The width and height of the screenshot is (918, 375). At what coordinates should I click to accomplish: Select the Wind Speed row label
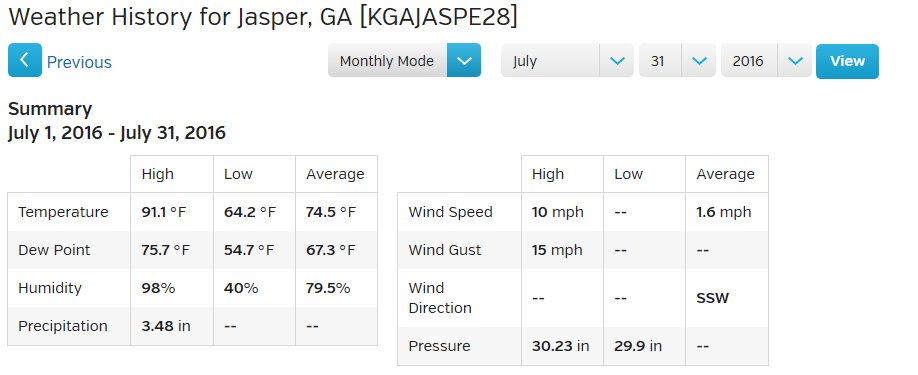pos(450,212)
